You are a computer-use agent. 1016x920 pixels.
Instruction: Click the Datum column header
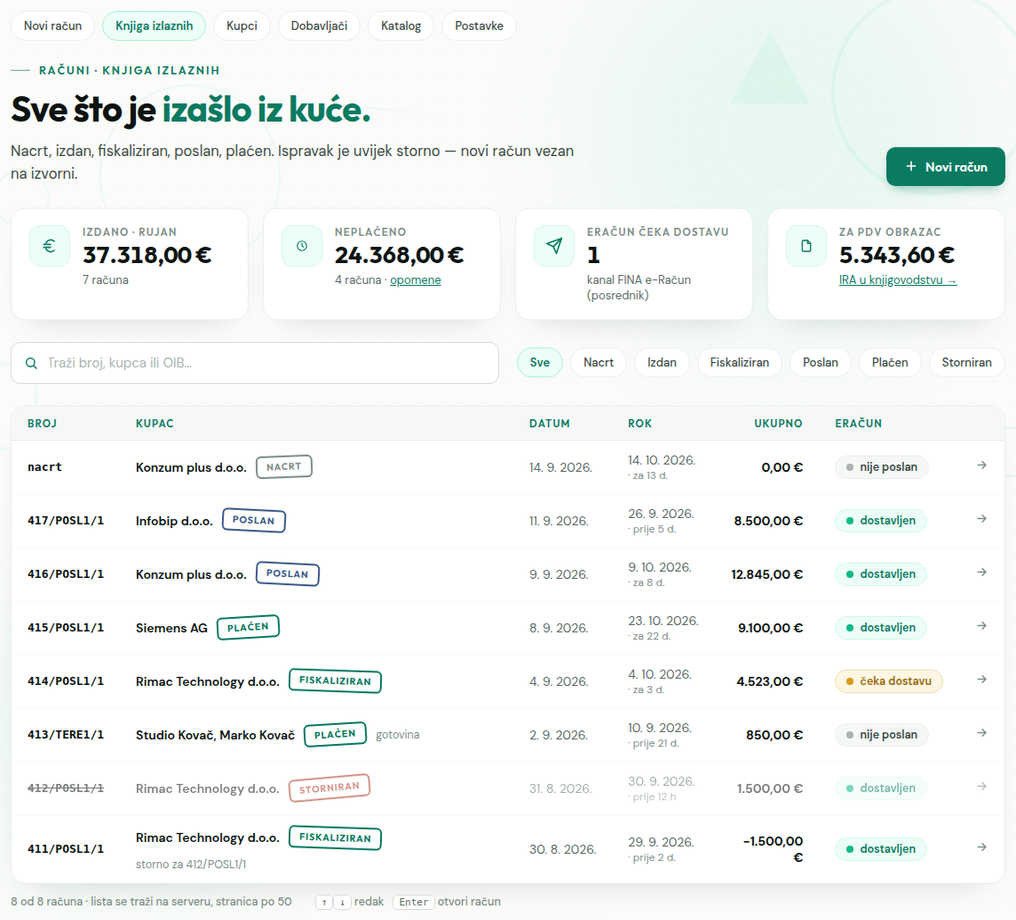coord(549,423)
